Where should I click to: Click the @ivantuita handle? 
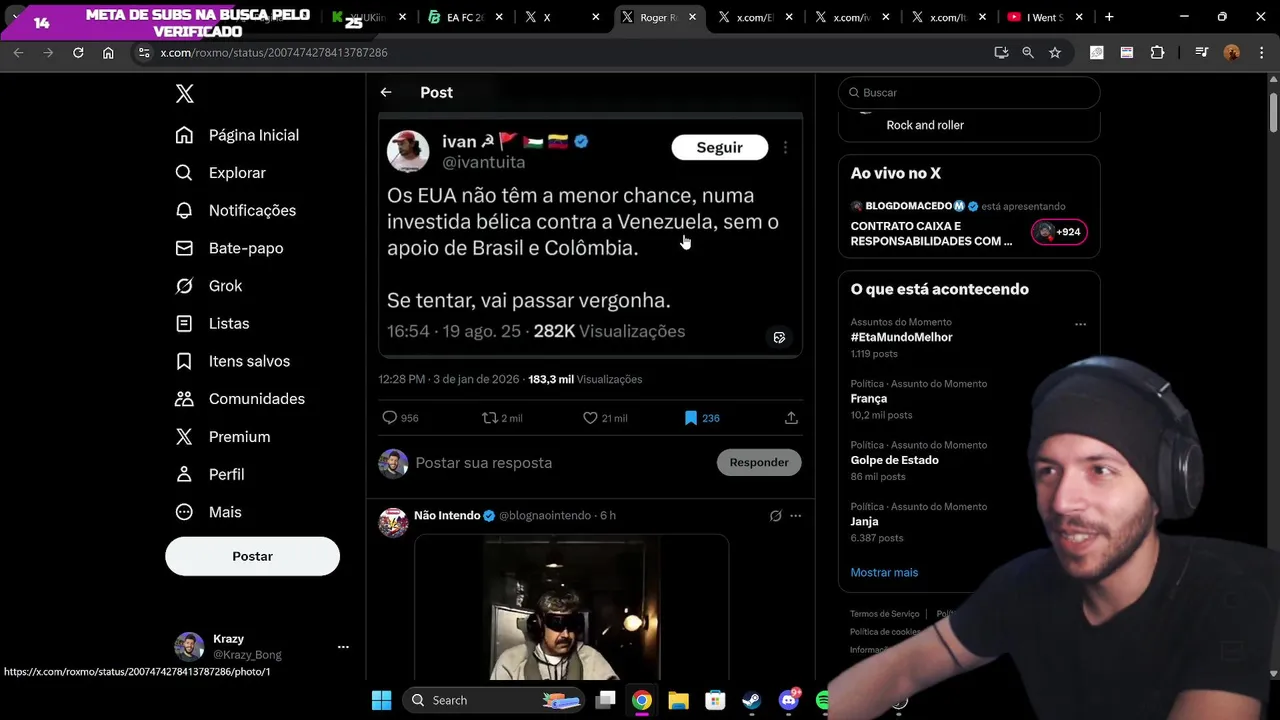coord(483,162)
